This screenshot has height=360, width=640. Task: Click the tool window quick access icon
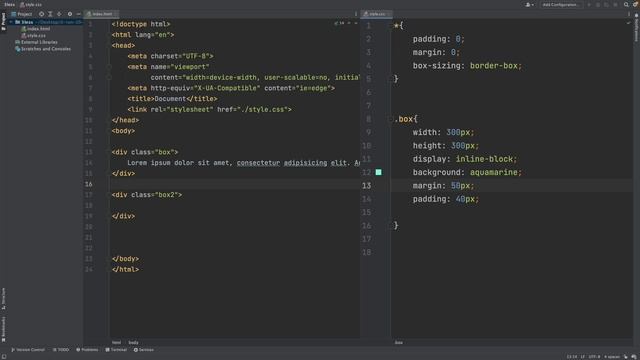pos(4,357)
